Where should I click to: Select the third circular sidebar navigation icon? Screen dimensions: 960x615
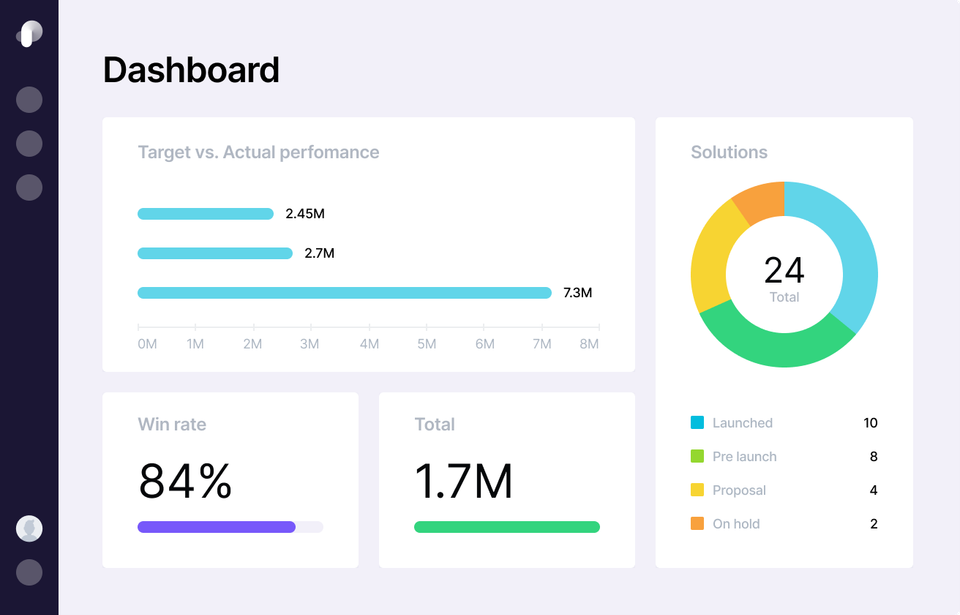29,185
